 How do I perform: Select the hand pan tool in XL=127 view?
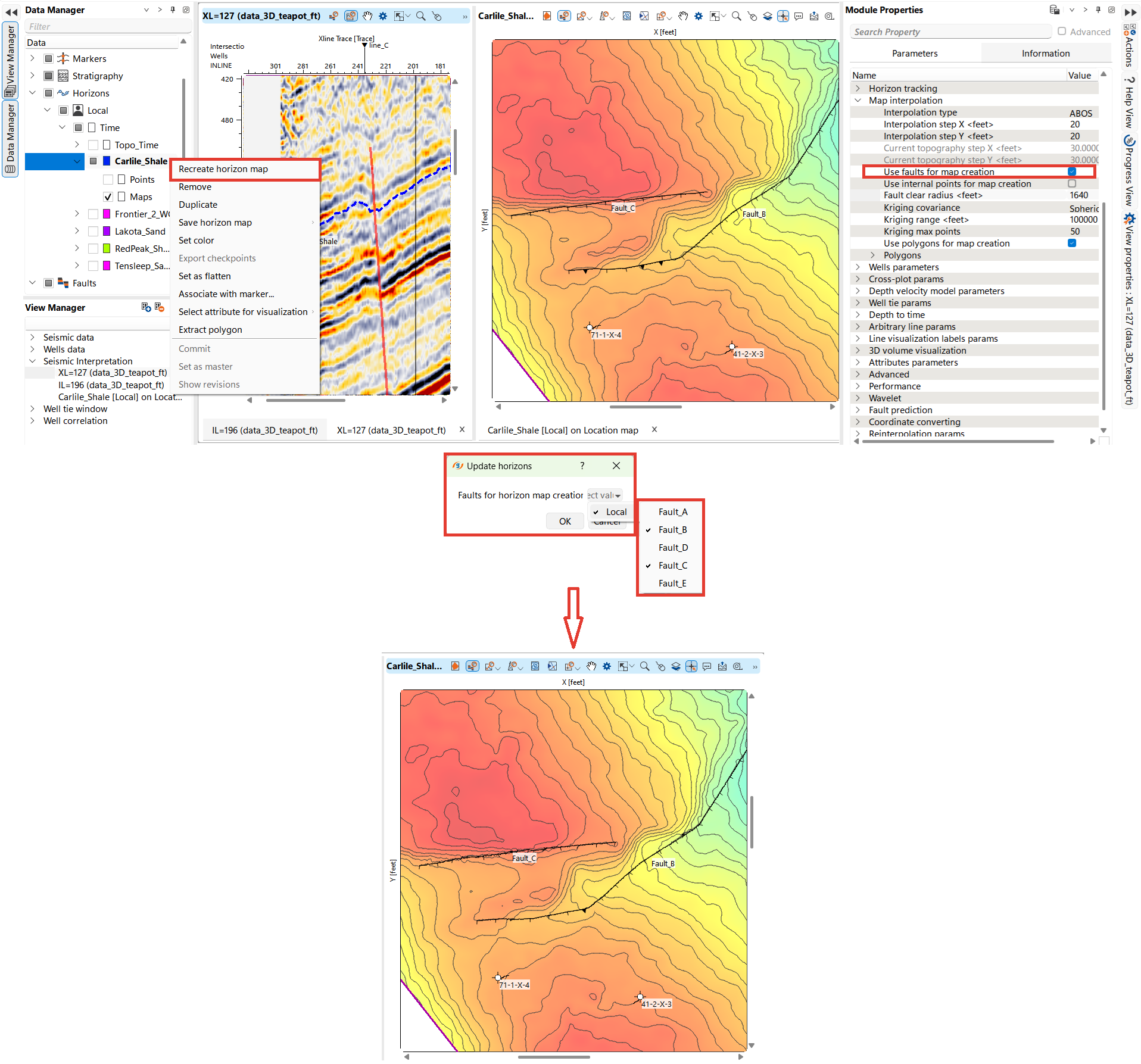[x=368, y=16]
